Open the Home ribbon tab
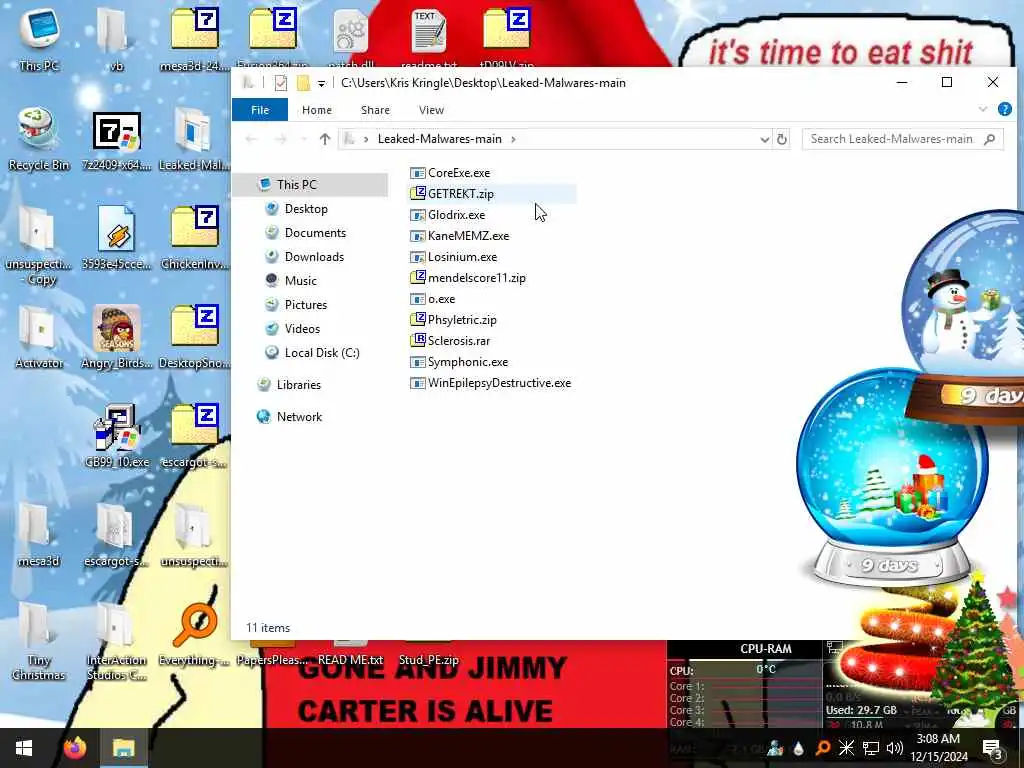 click(317, 110)
